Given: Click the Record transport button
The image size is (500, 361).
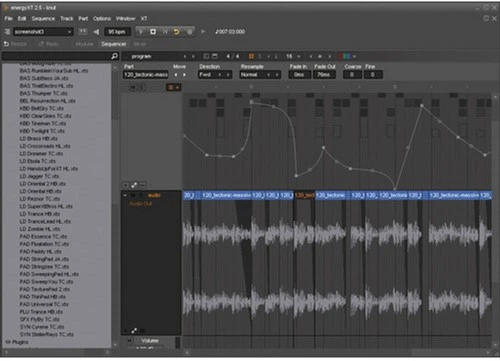Looking at the screenshot, I should pyautogui.click(x=189, y=32).
